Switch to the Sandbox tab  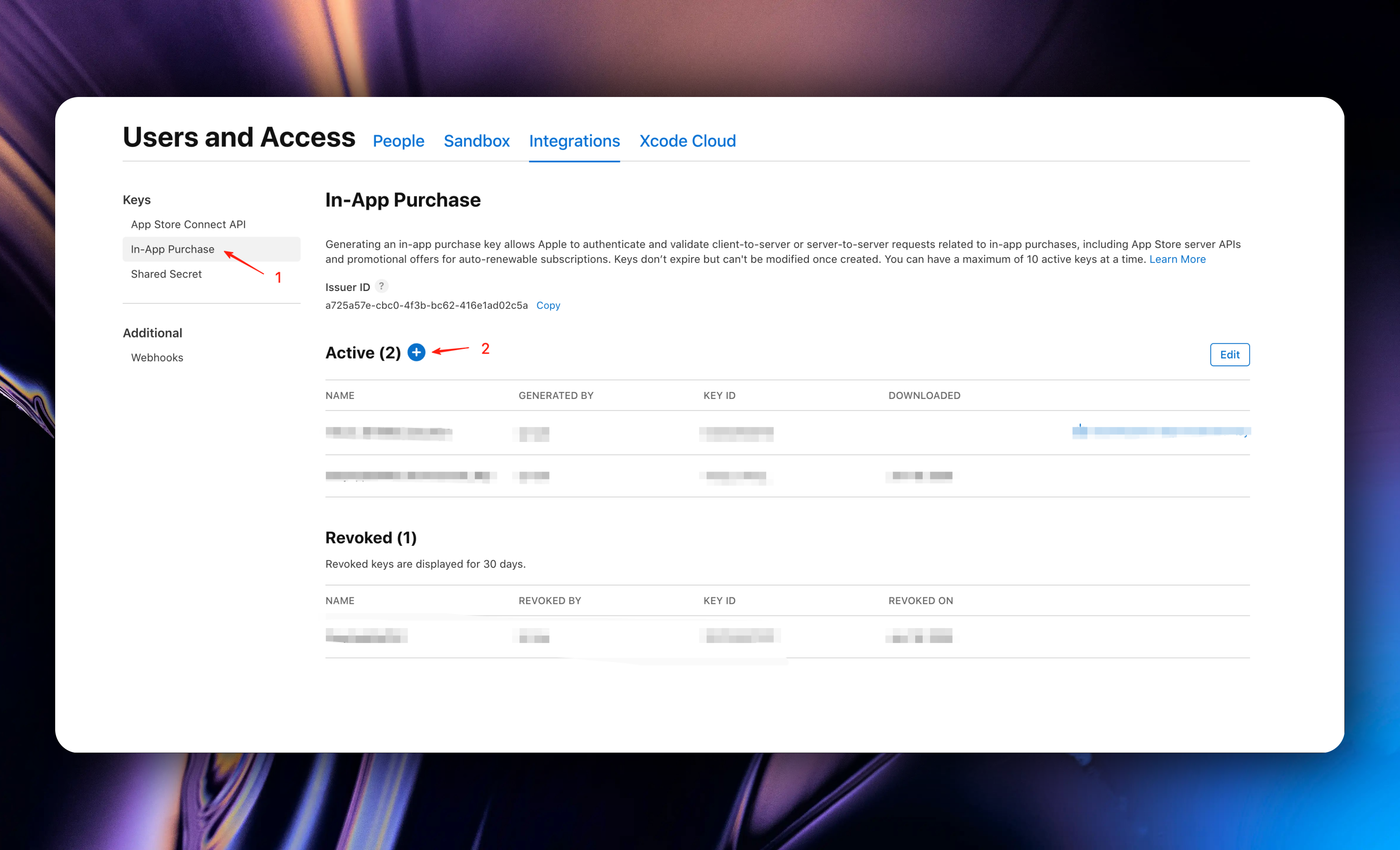[x=476, y=141]
